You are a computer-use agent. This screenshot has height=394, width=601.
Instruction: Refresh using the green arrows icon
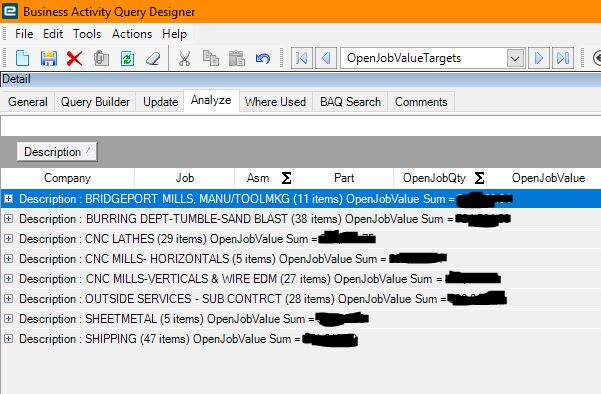point(127,59)
